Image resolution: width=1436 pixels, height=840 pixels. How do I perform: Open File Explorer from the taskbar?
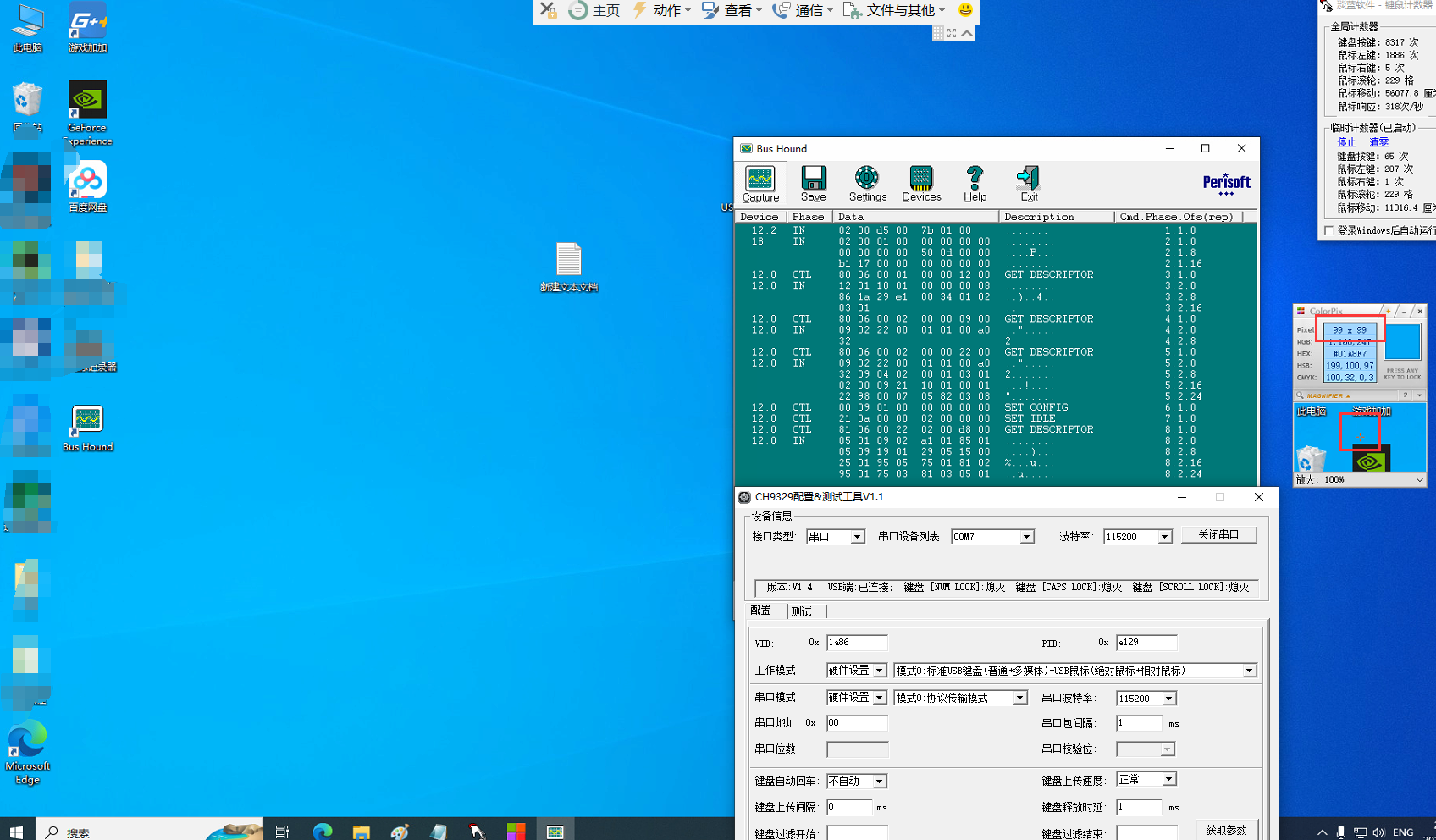tap(362, 832)
